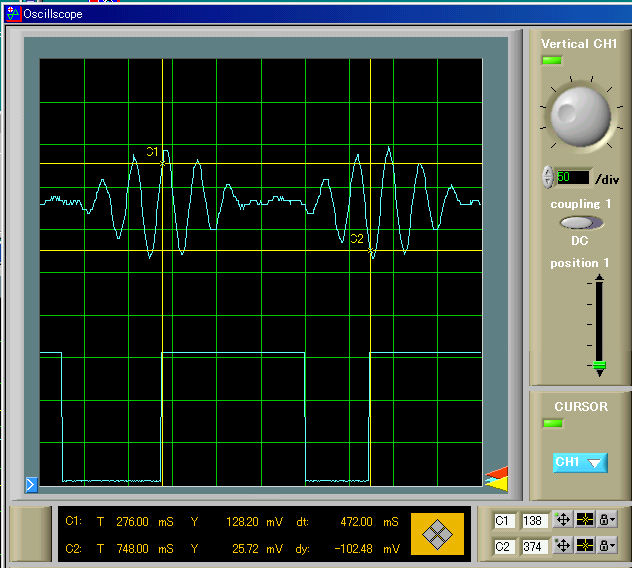
Task: Select the C2 cursor movement arrows icon
Action: point(563,546)
